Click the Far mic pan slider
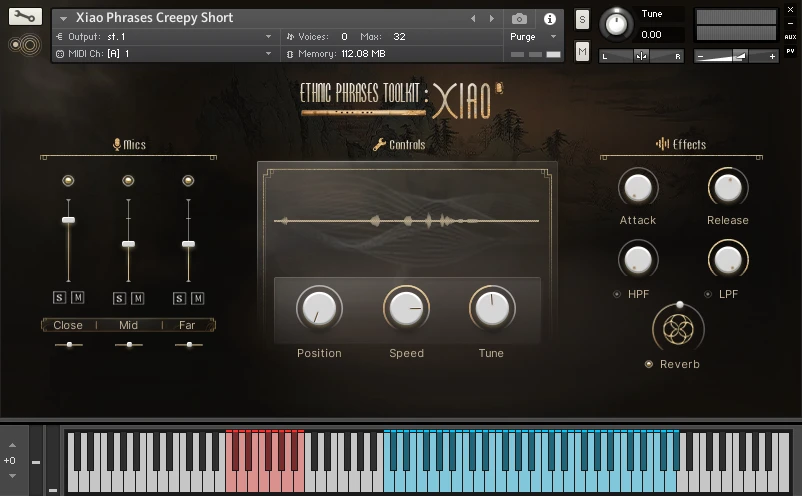The height and width of the screenshot is (496, 802). point(189,345)
